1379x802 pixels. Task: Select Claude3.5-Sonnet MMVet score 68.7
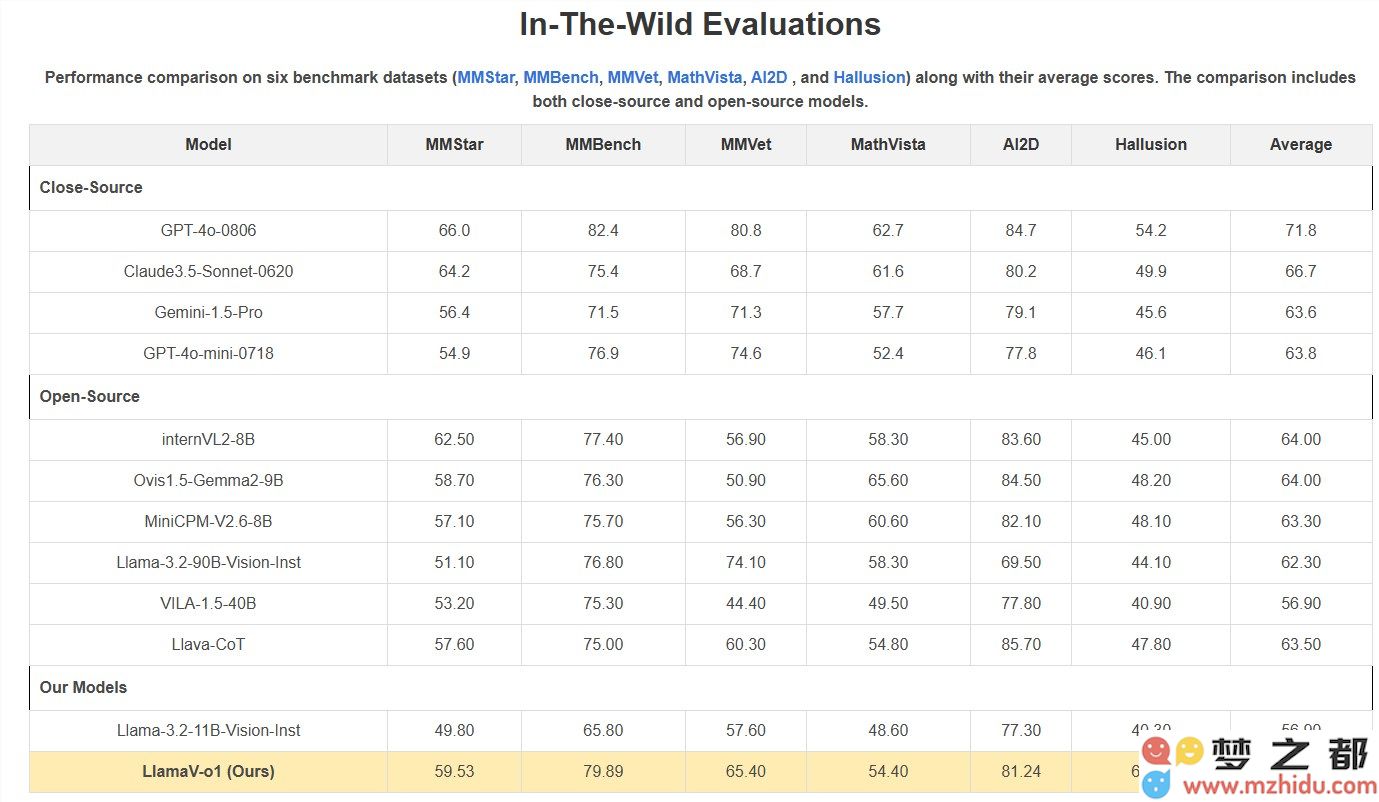click(746, 271)
